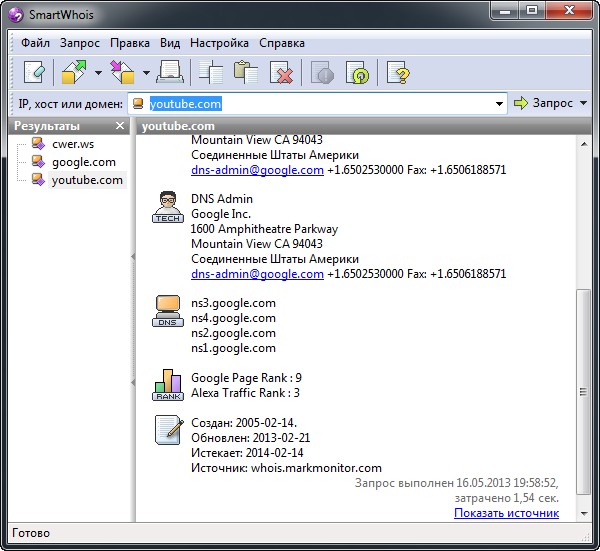Open the Правка menu
The height and width of the screenshot is (551, 600).
130,43
